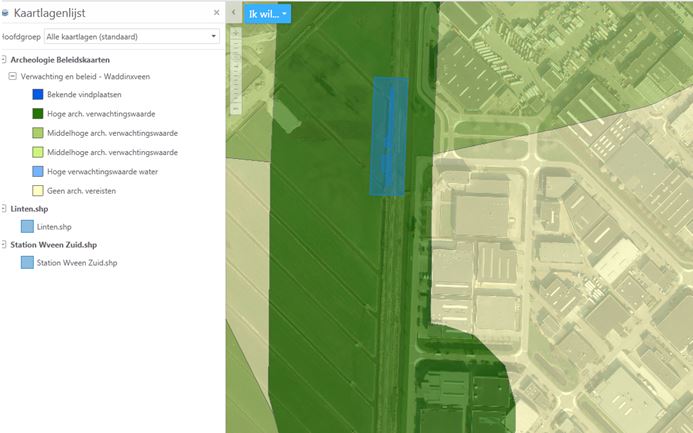Click the dark green Hoge arch. verwachtingswaarde swatch
The width and height of the screenshot is (693, 433).
[x=37, y=114]
